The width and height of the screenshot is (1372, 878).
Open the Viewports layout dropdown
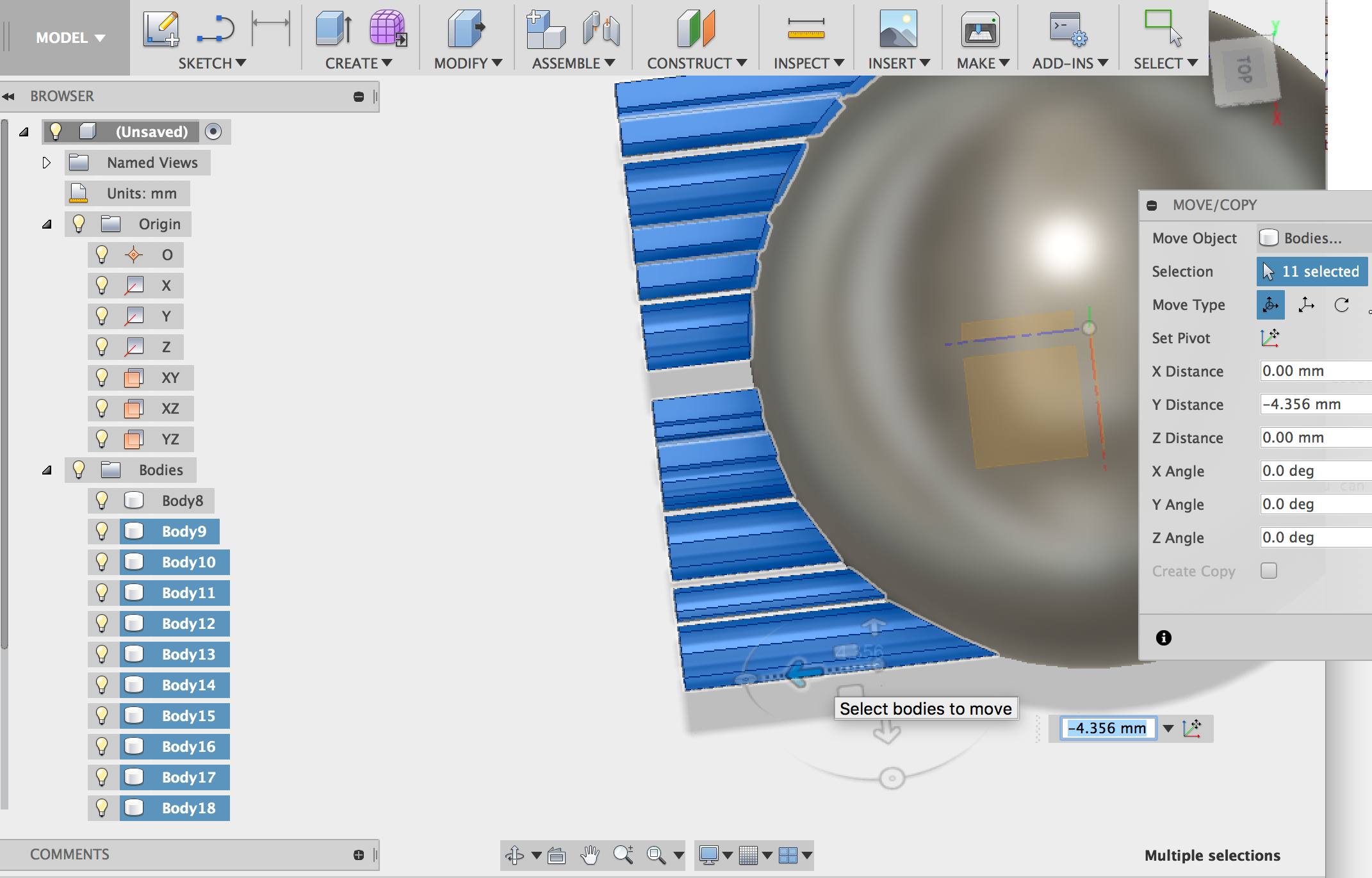coord(806,855)
